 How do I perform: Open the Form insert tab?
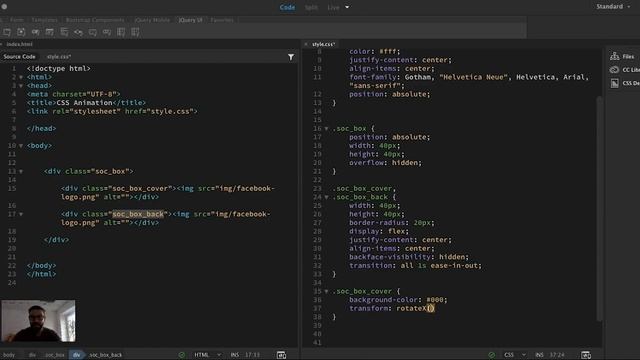click(17, 20)
